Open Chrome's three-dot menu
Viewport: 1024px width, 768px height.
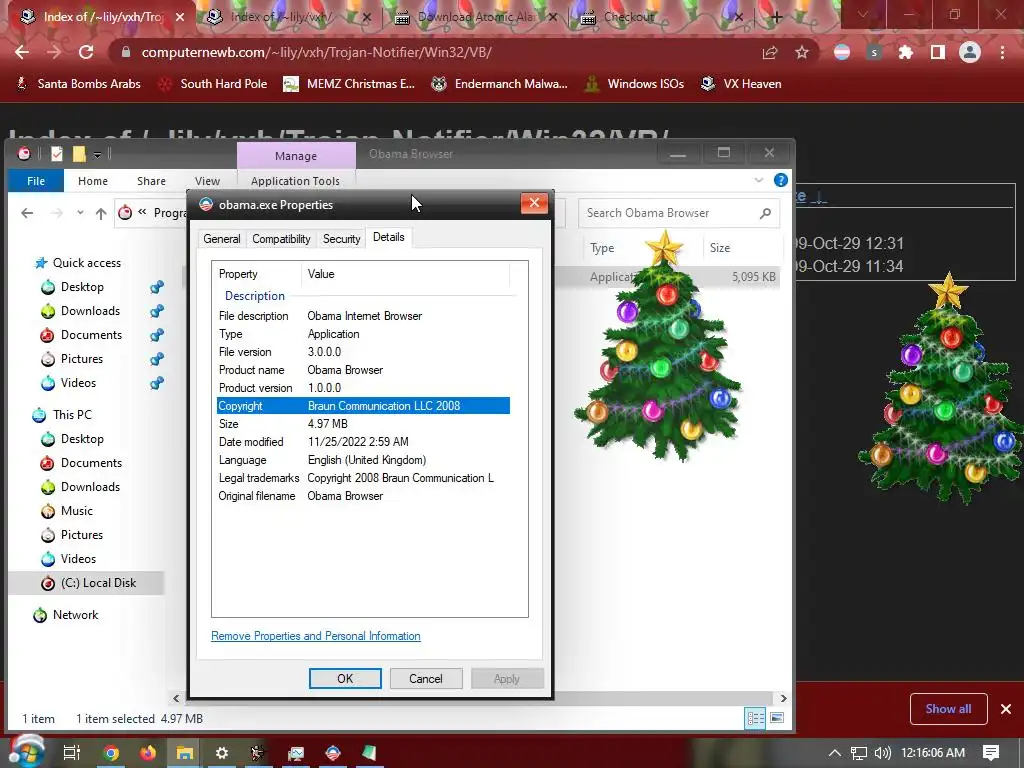pos(1002,53)
